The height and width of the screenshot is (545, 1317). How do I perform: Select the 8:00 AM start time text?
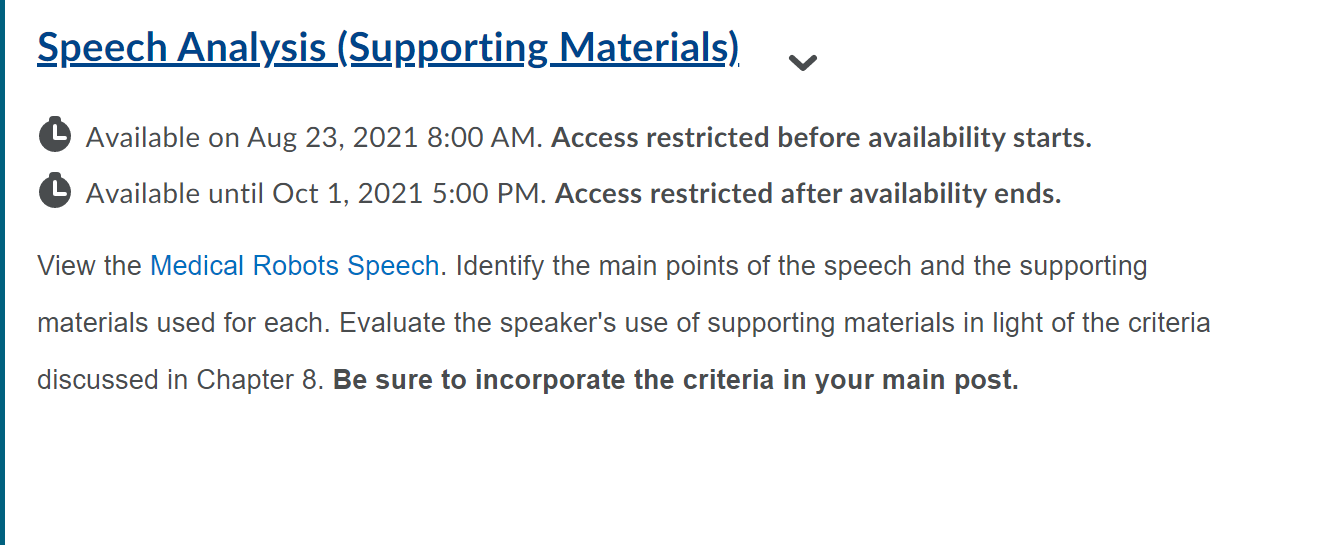[484, 138]
